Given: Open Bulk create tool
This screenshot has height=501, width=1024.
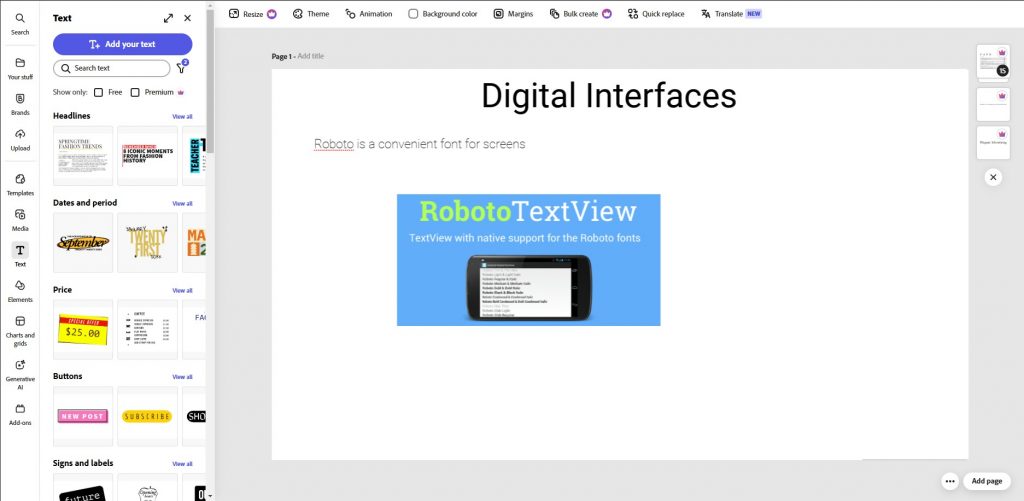Looking at the screenshot, I should [581, 14].
